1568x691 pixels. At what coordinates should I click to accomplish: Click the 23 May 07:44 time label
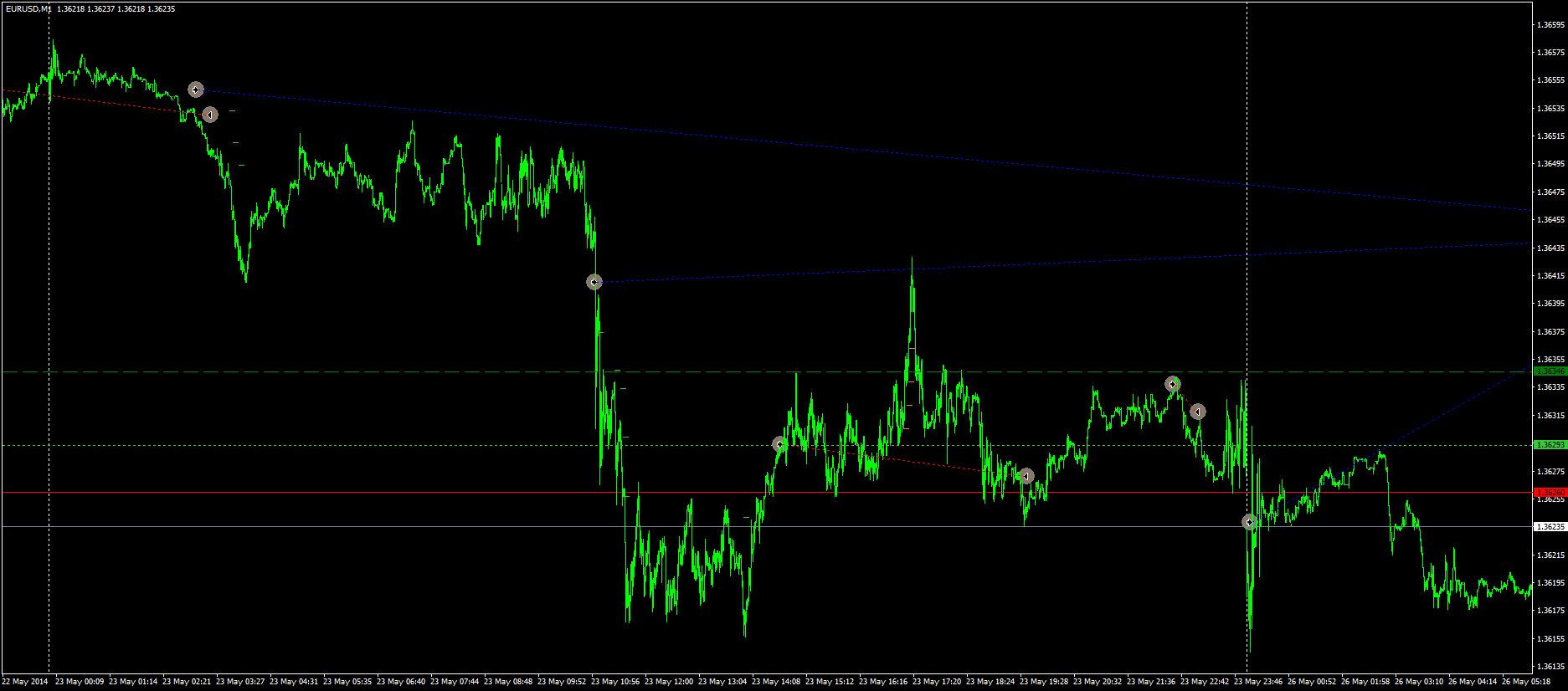click(x=455, y=682)
